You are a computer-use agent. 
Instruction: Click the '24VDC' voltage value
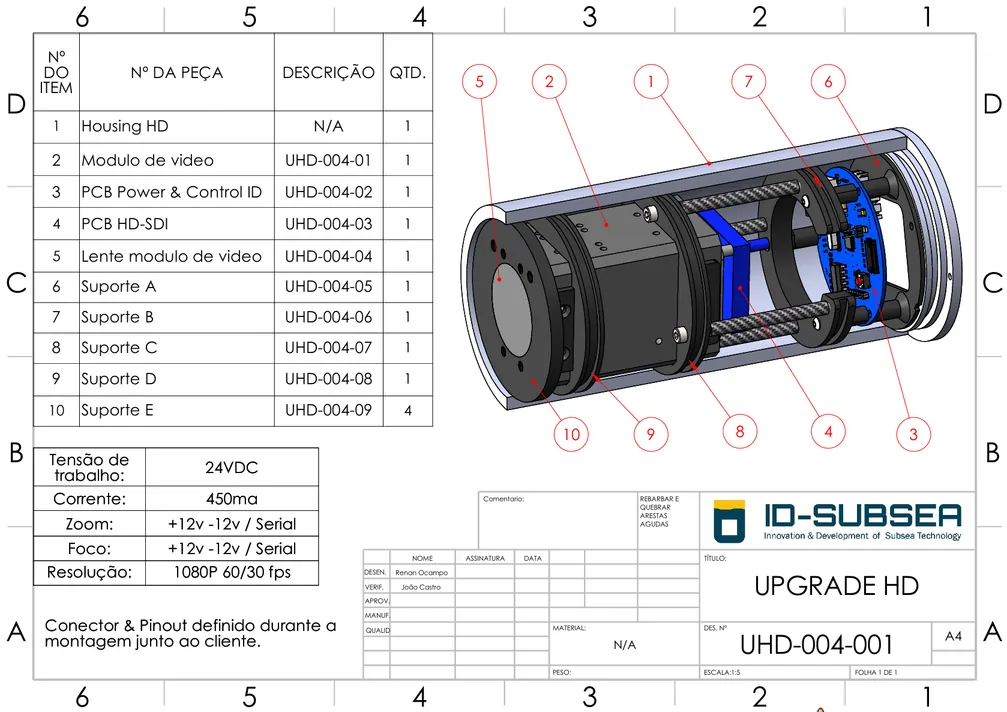point(232,467)
